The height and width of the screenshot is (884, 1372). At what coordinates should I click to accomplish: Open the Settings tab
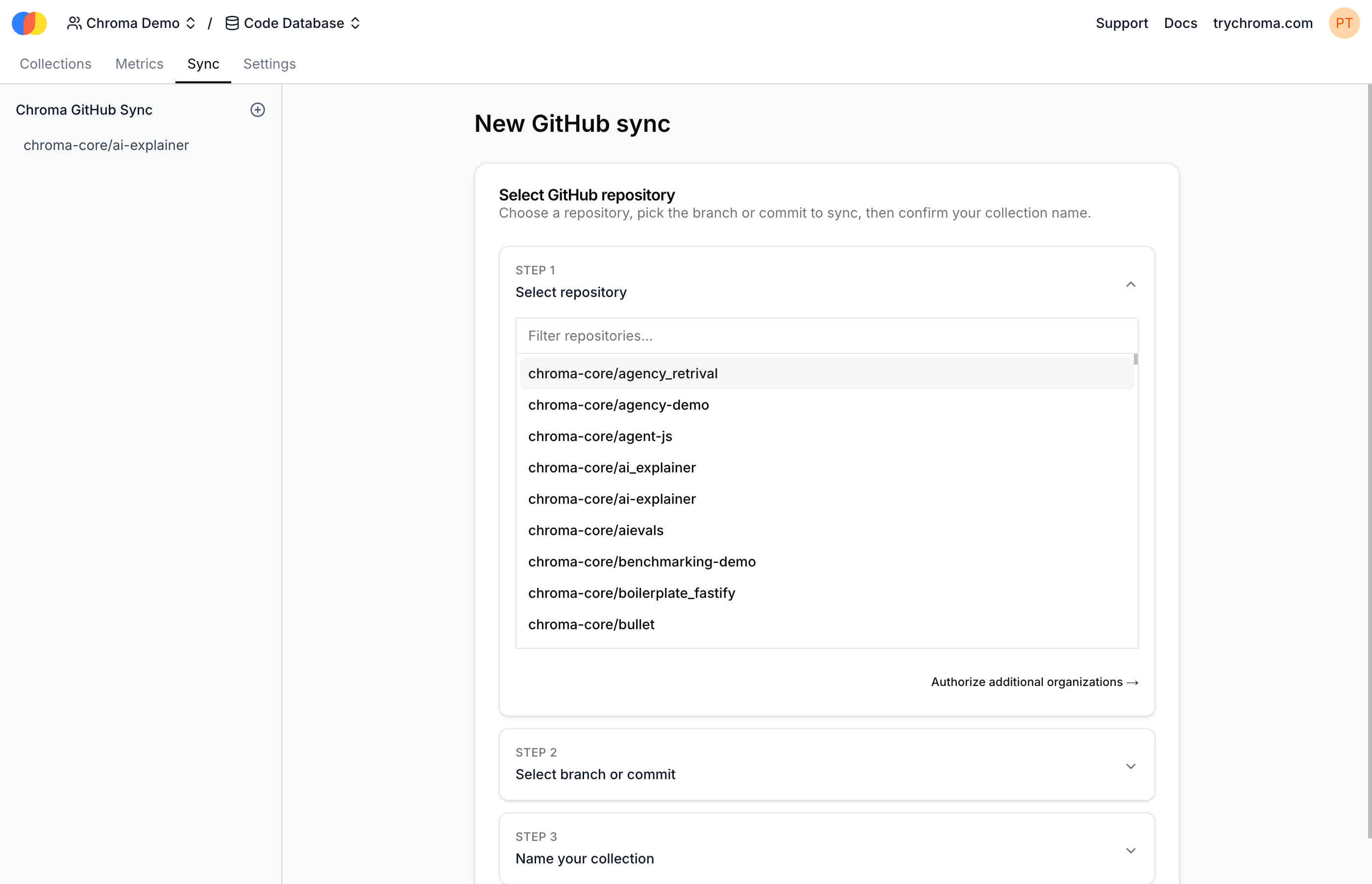tap(269, 64)
